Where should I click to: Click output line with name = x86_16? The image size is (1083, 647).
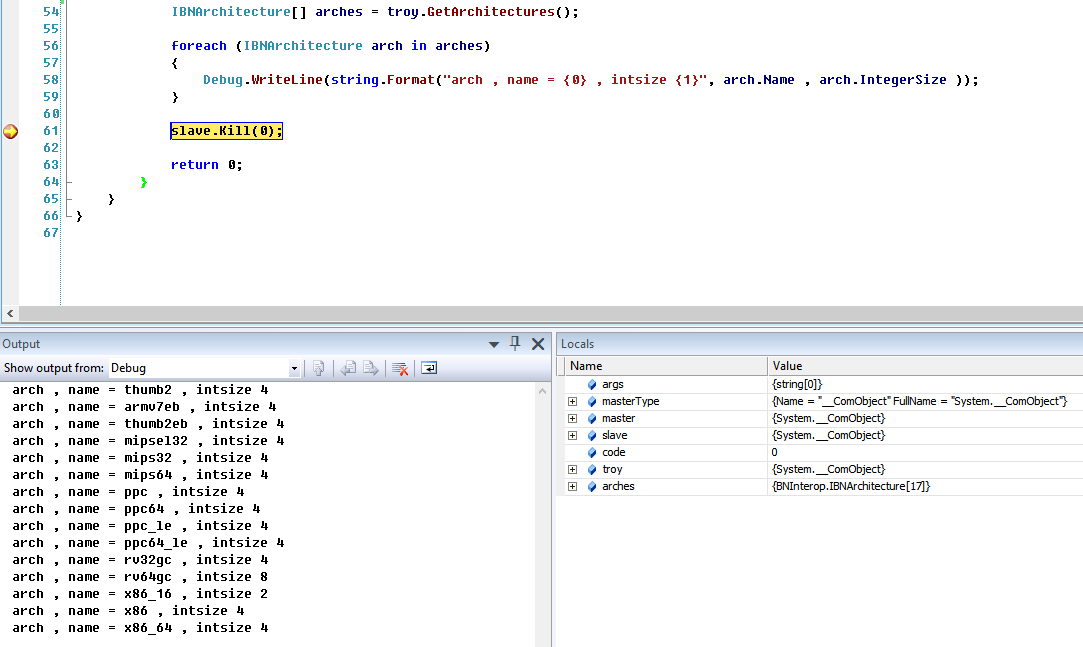click(140, 594)
